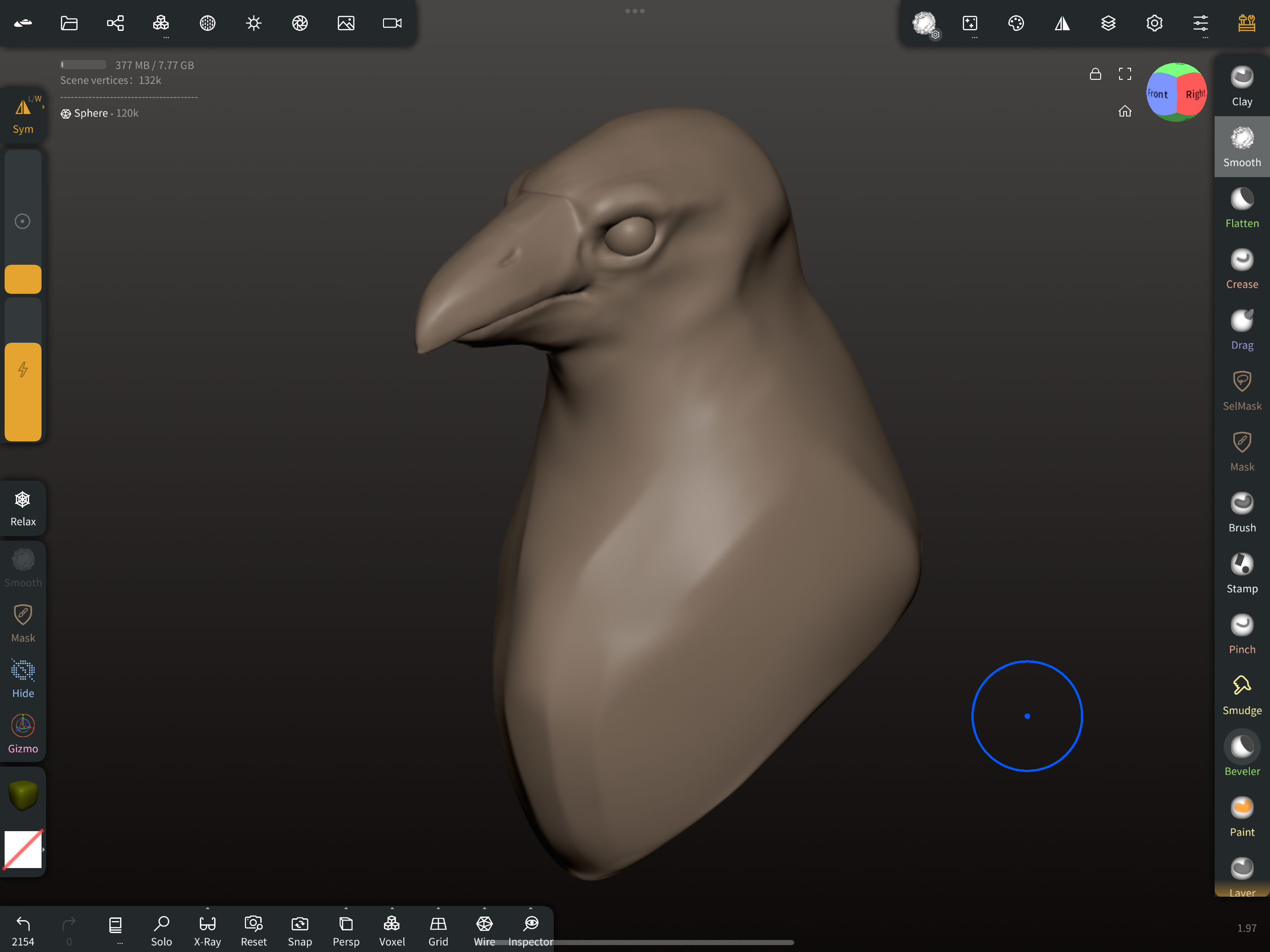Open the Settings gear menu
This screenshot has width=1270, height=952.
[x=1154, y=23]
